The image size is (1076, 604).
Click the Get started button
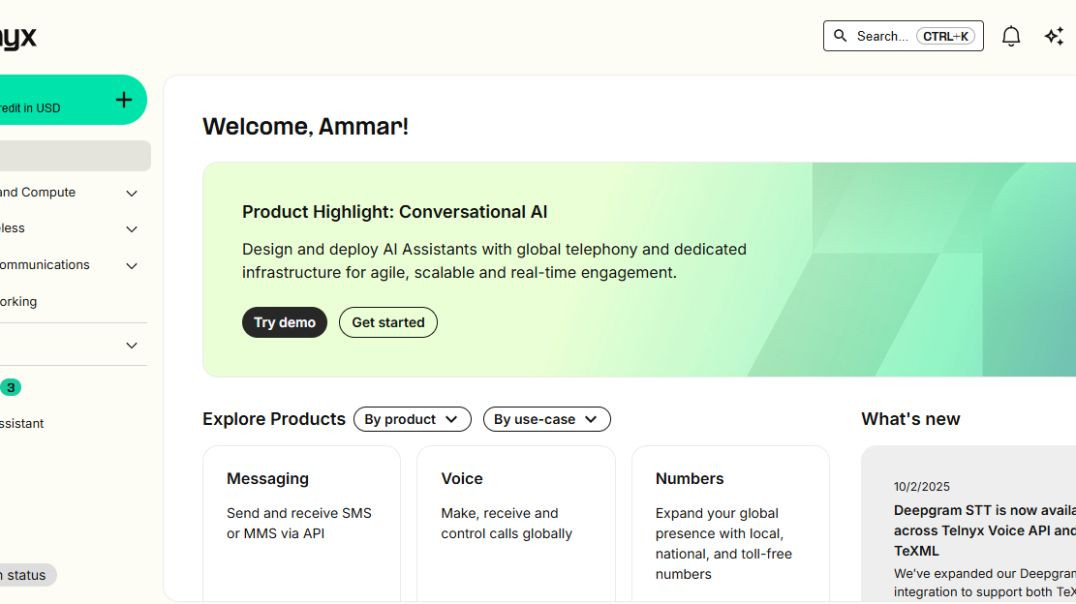pyautogui.click(x=388, y=322)
